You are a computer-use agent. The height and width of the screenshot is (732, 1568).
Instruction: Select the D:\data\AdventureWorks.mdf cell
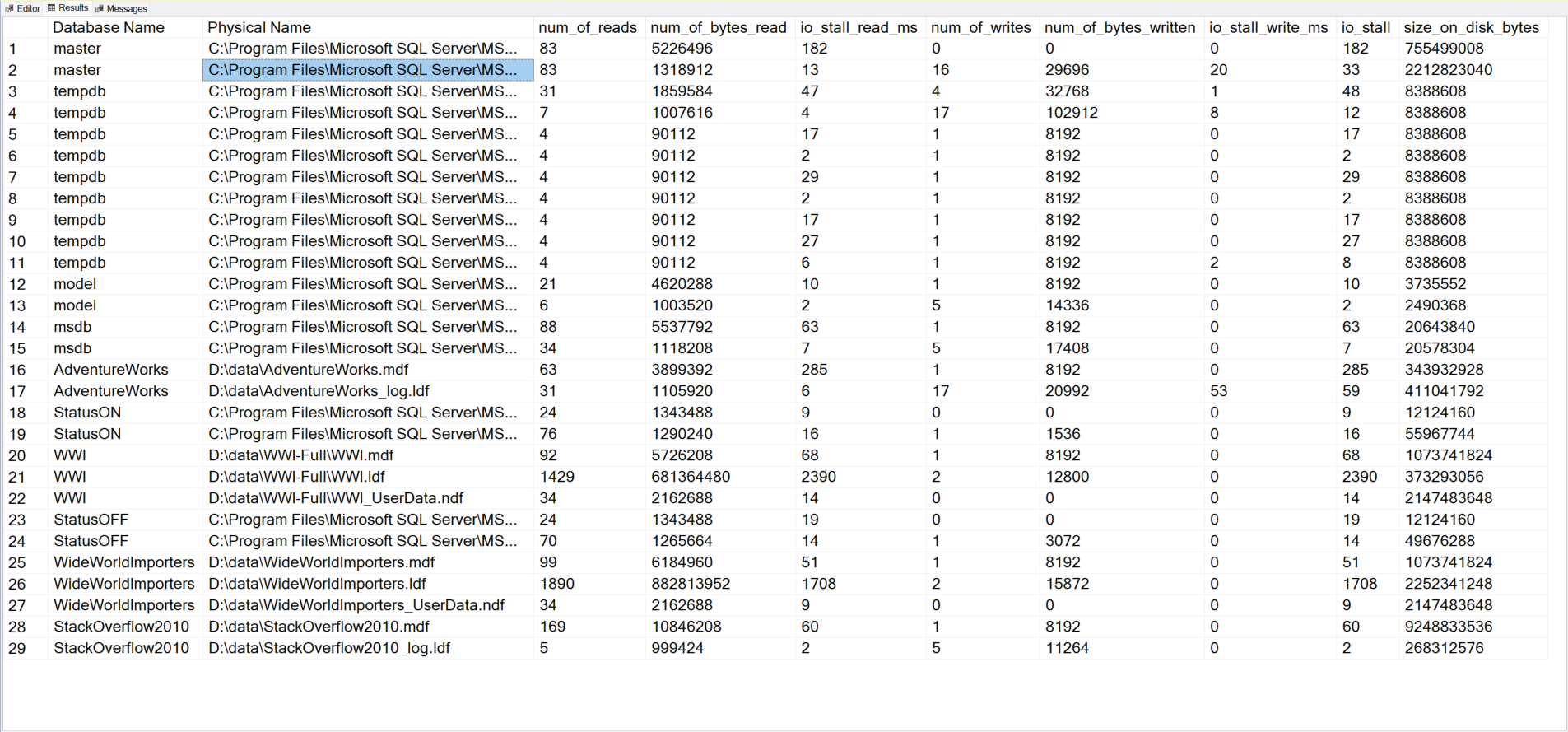coord(368,370)
